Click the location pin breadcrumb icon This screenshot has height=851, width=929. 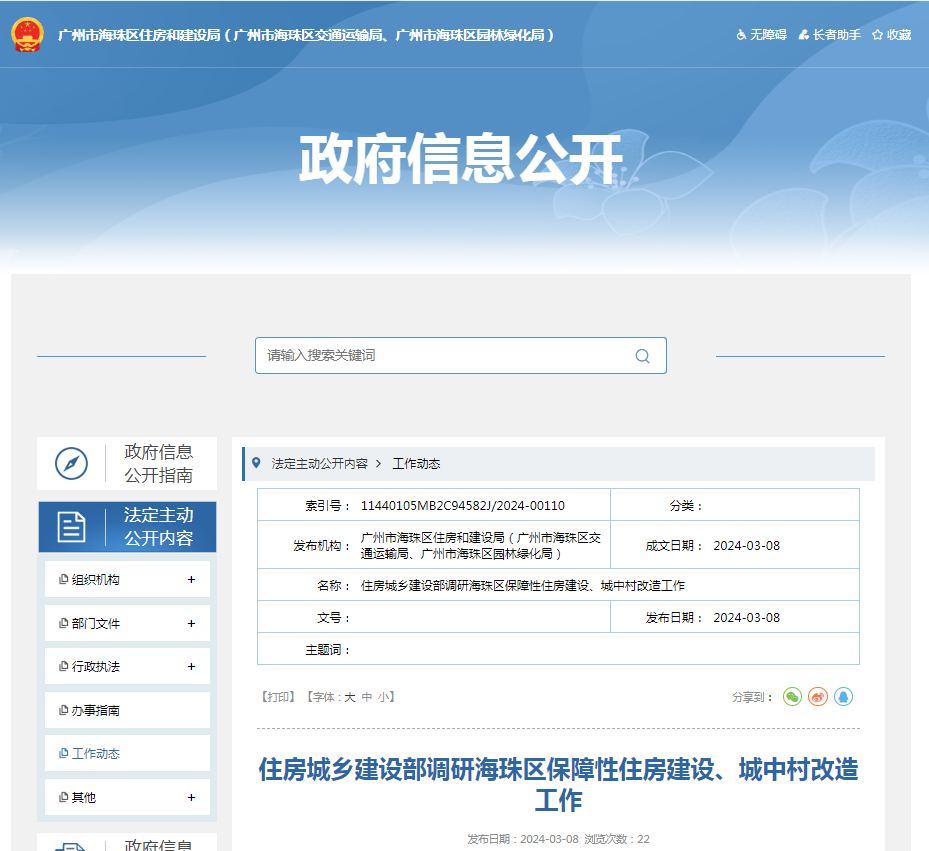[x=257, y=463]
